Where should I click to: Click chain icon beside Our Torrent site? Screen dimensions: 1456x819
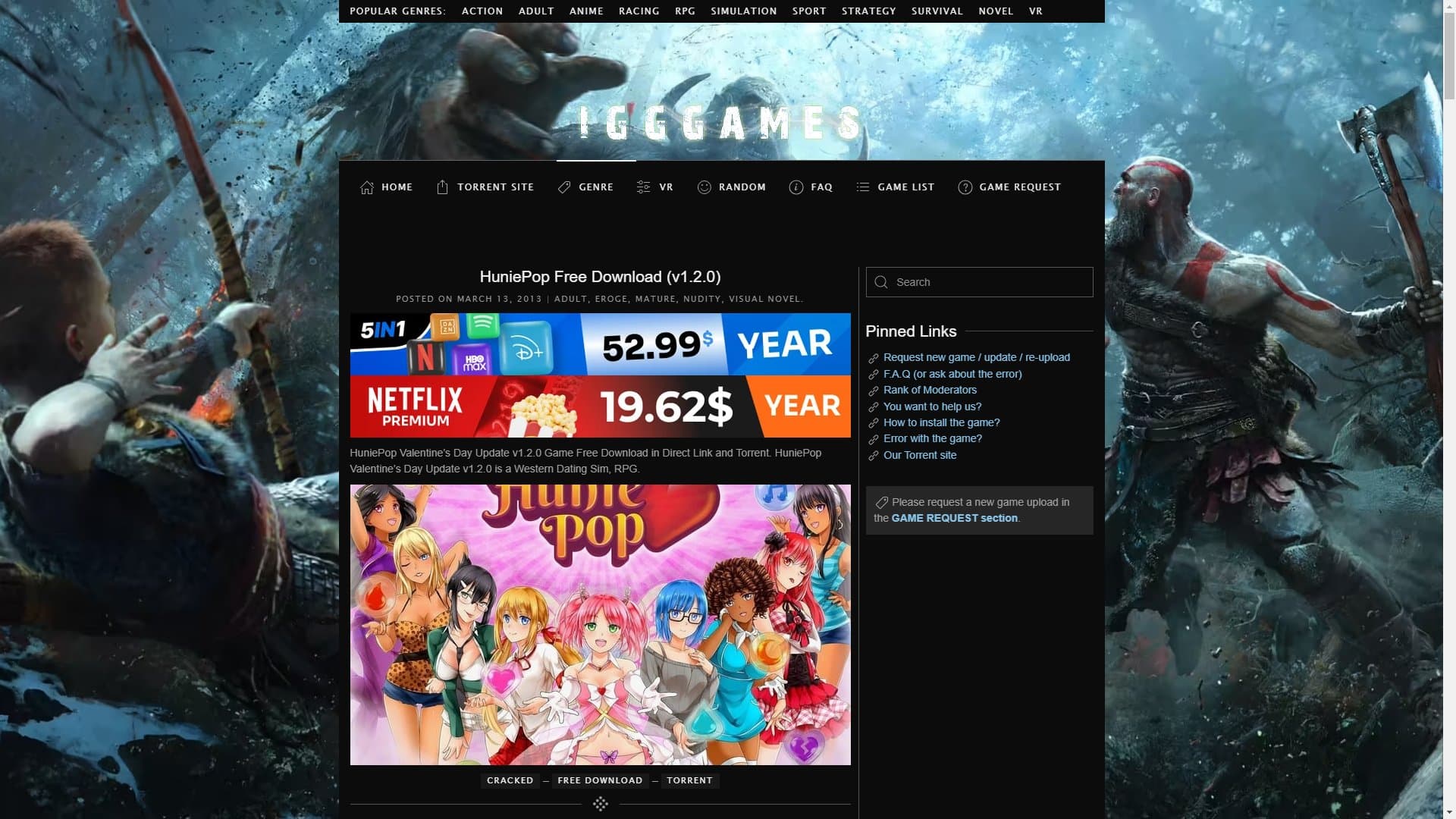click(874, 457)
